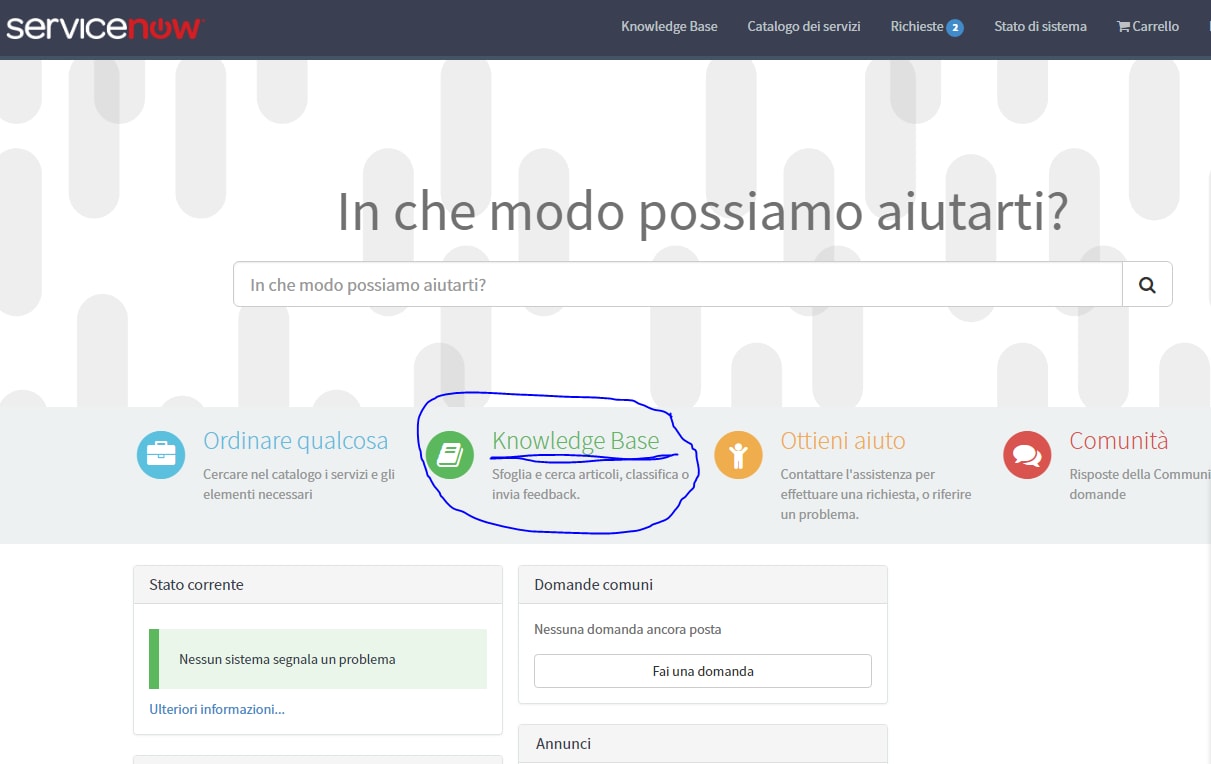Open Knowledge Base in top navigation
This screenshot has height=764, width=1211.
click(669, 26)
